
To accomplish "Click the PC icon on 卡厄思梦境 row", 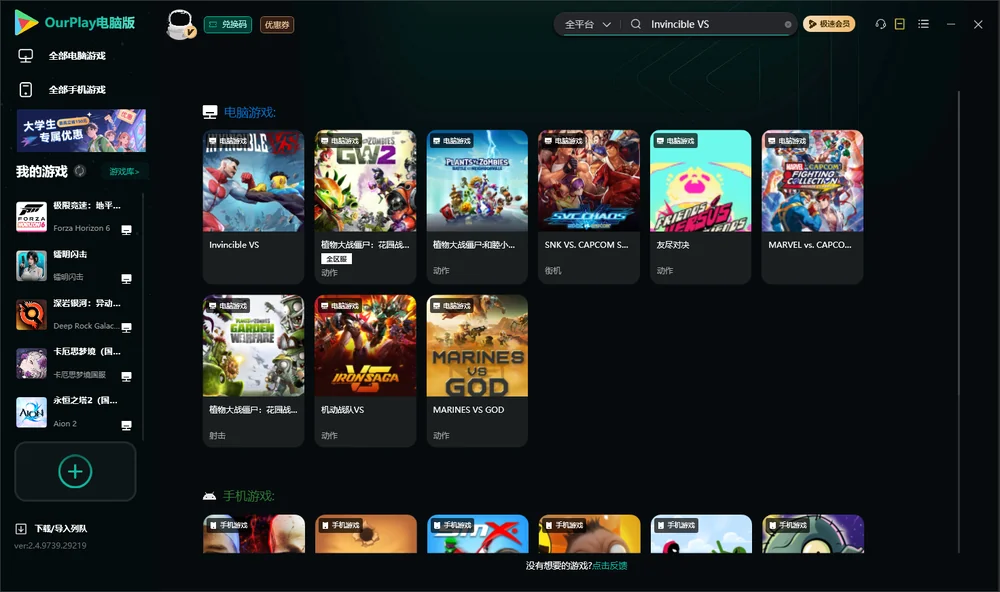I will [126, 376].
